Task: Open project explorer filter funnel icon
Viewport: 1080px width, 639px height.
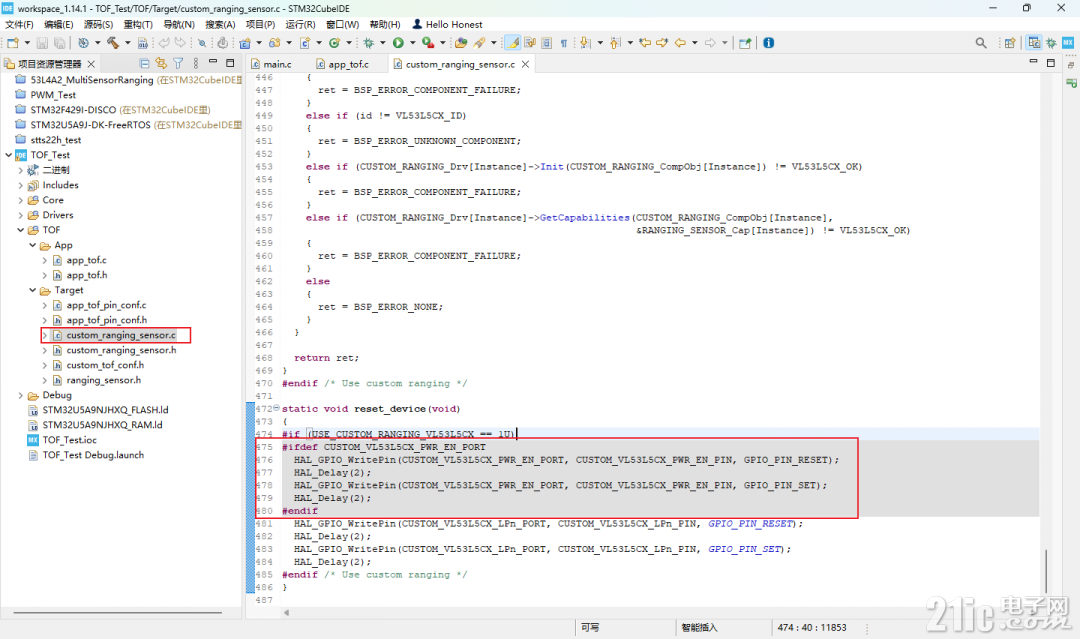Action: tap(178, 63)
